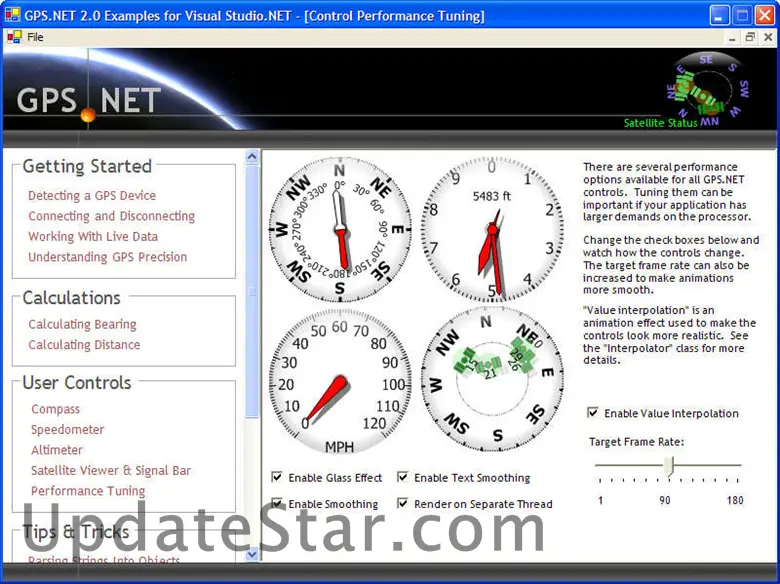This screenshot has width=780, height=584.
Task: Open the Compass example link
Action: tap(55, 409)
